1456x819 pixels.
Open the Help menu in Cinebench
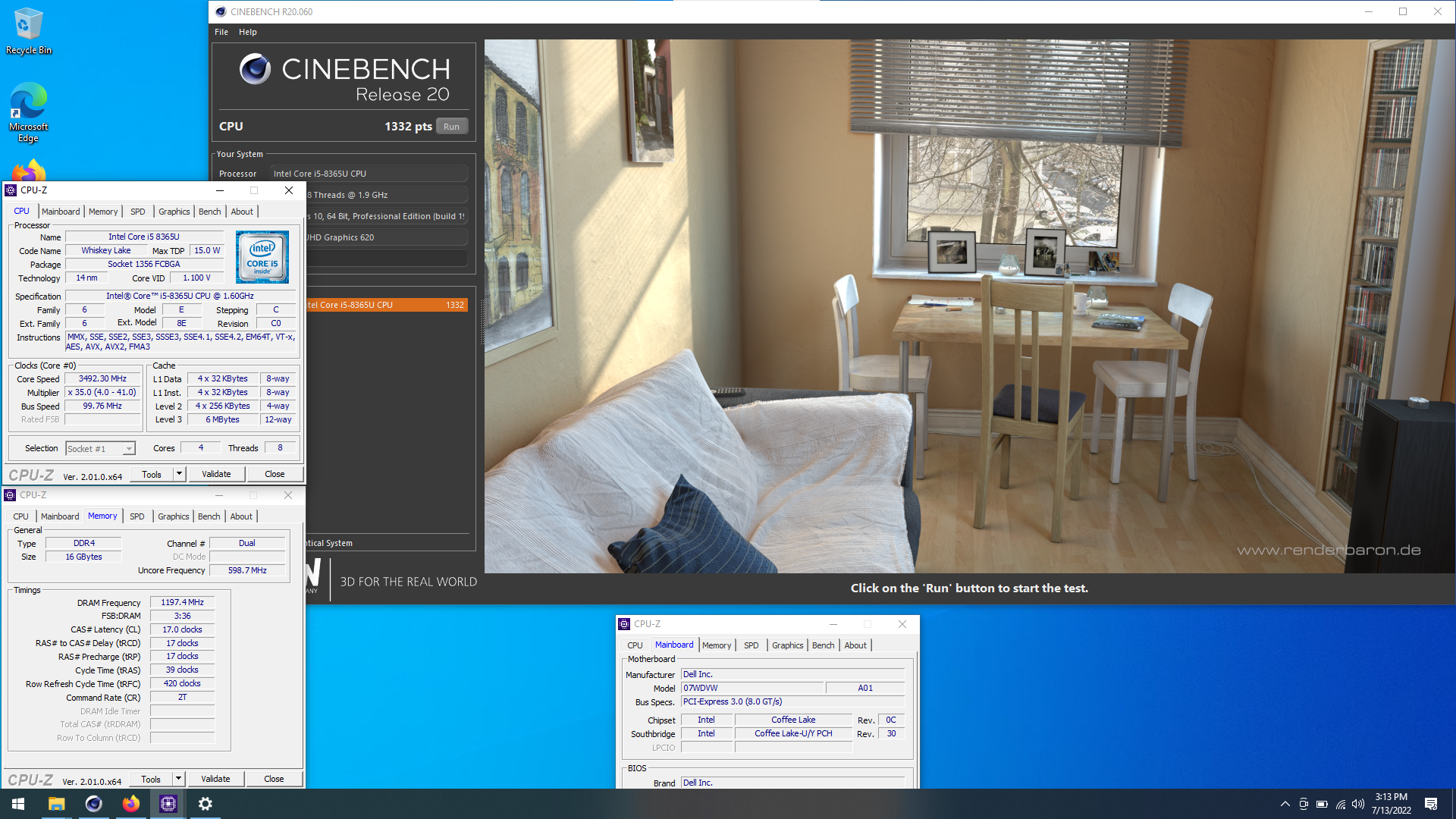click(248, 32)
